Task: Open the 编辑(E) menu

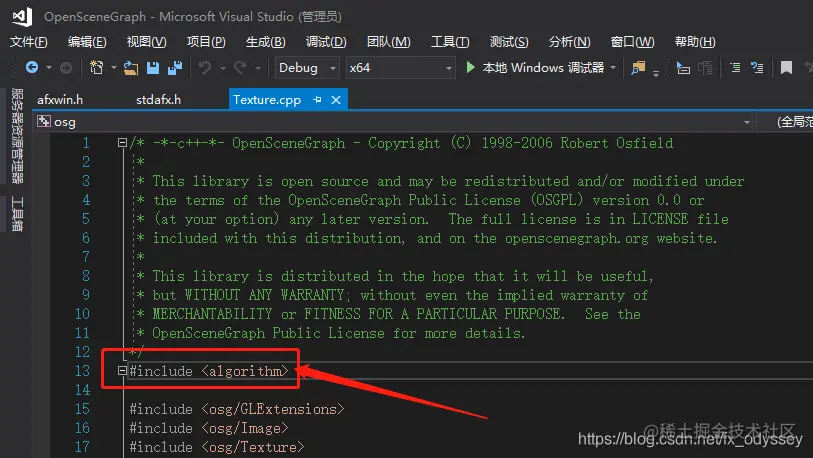Action: (87, 42)
